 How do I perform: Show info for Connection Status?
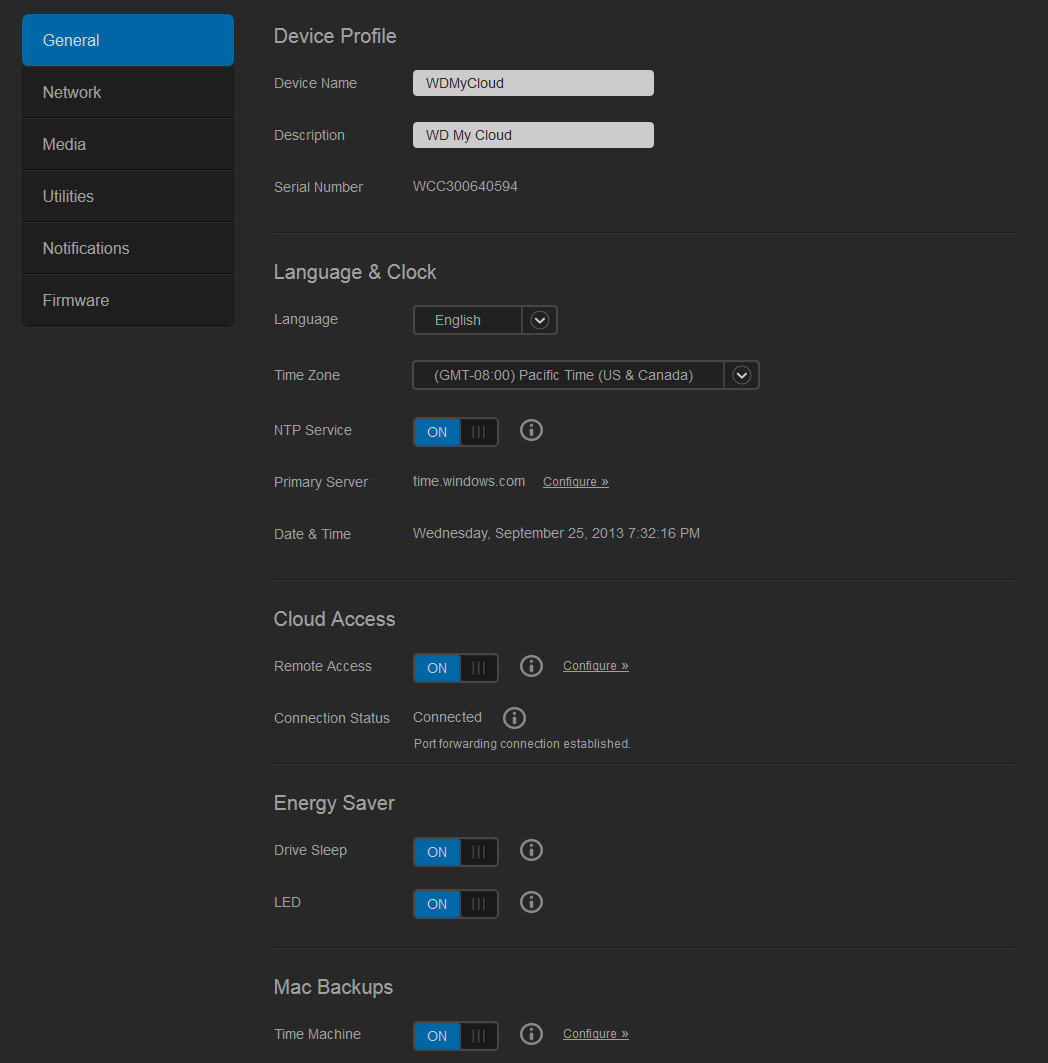click(x=515, y=717)
